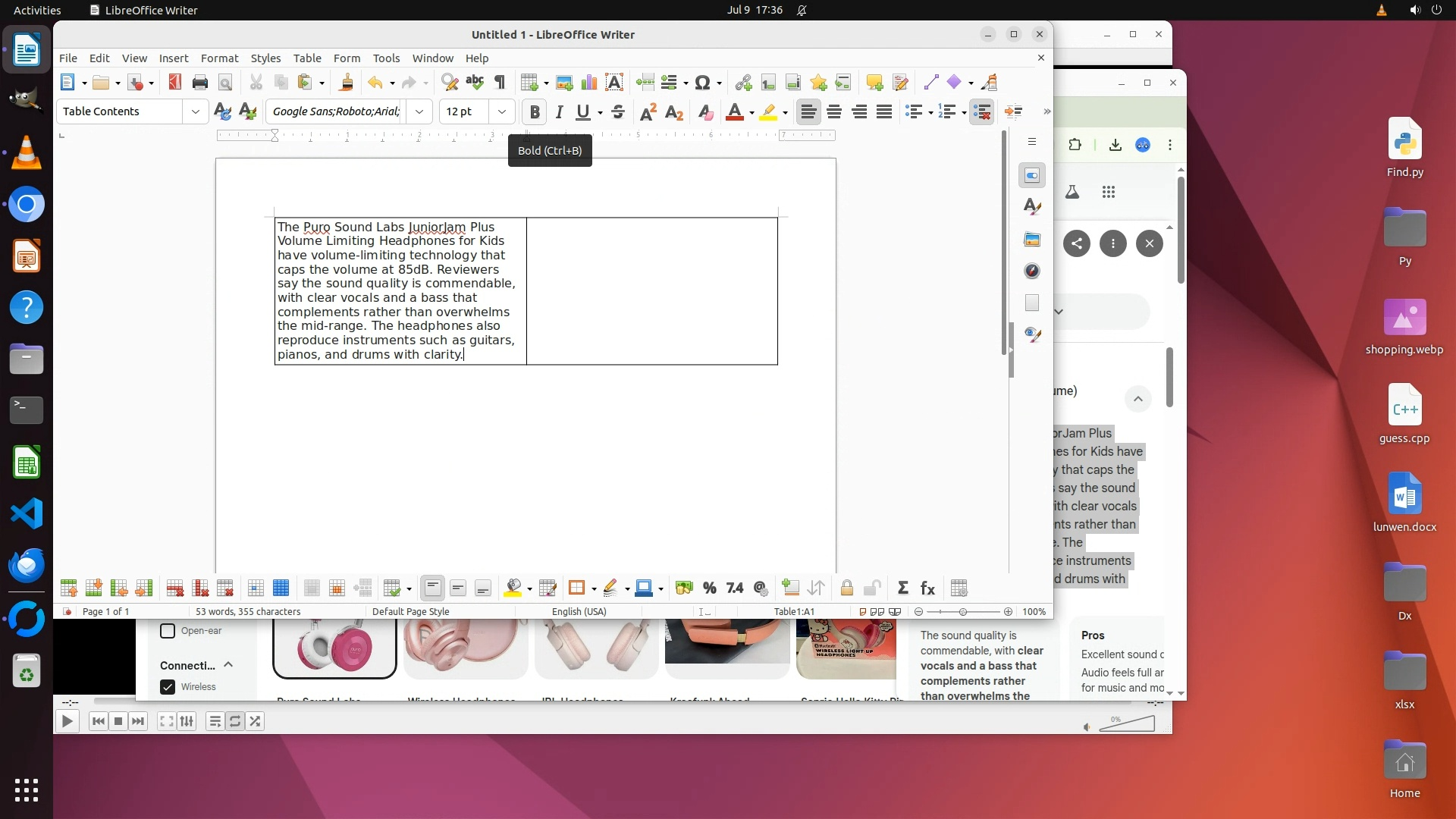Uncheck the Wireless checkbox

tap(168, 687)
